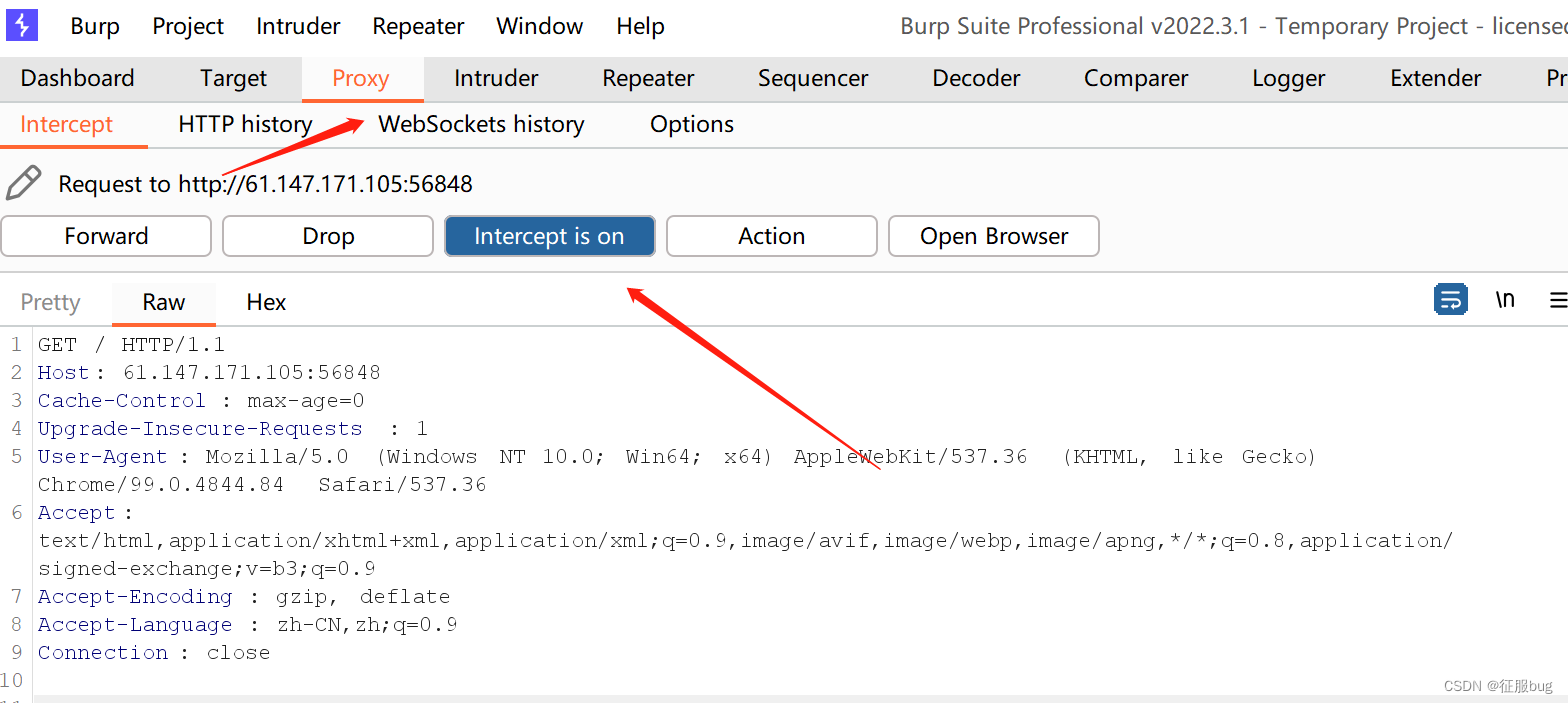The image size is (1568, 703).
Task: Switch to the Target tab
Action: click(233, 78)
